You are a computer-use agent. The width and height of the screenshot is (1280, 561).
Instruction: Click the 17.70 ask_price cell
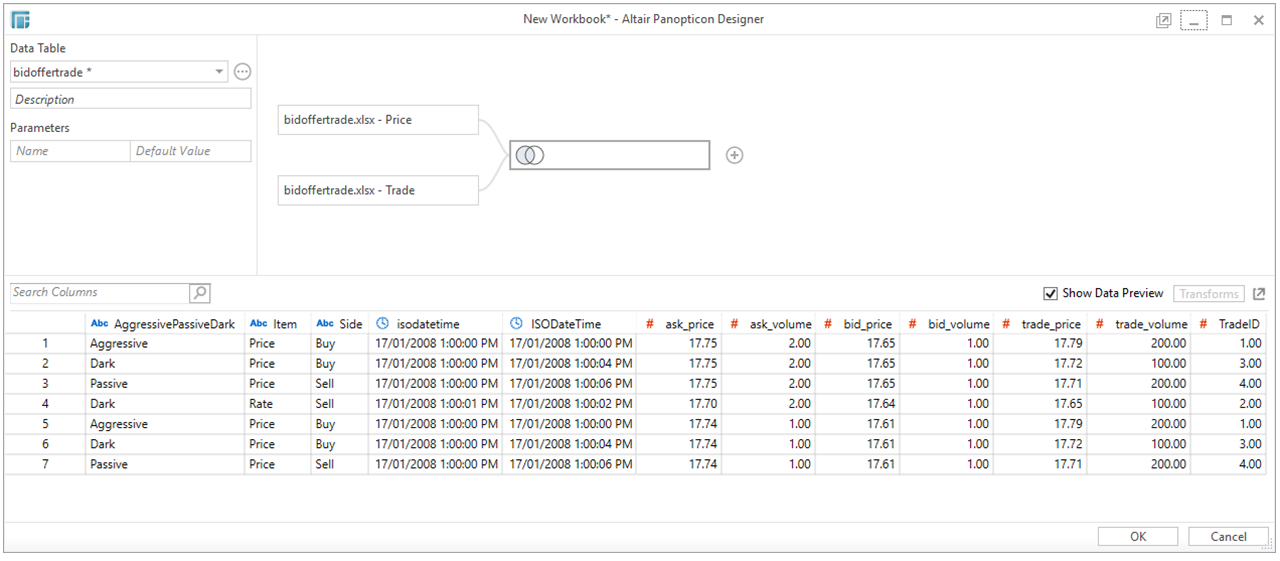click(x=679, y=404)
